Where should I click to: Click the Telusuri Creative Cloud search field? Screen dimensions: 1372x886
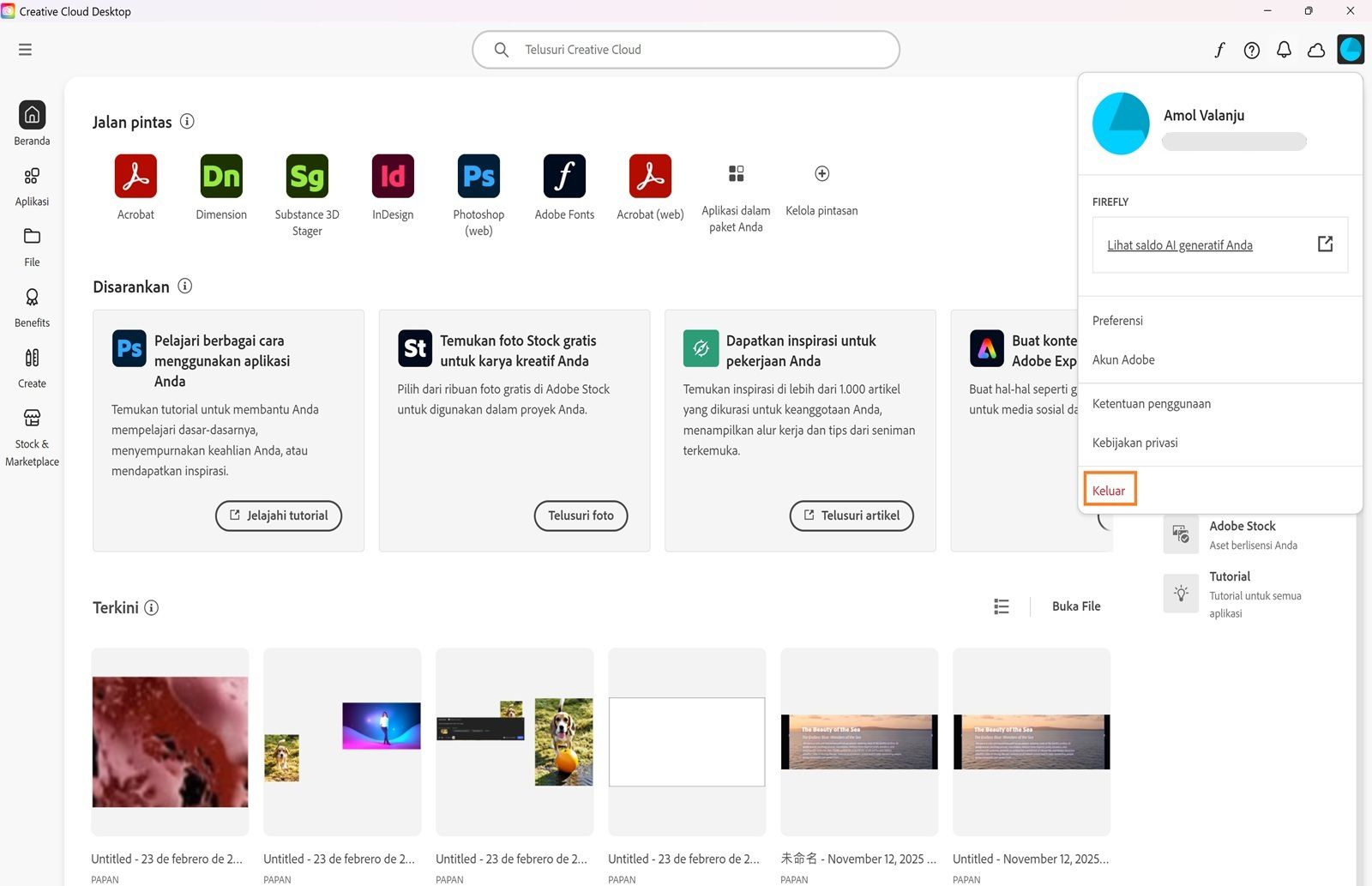pos(686,50)
